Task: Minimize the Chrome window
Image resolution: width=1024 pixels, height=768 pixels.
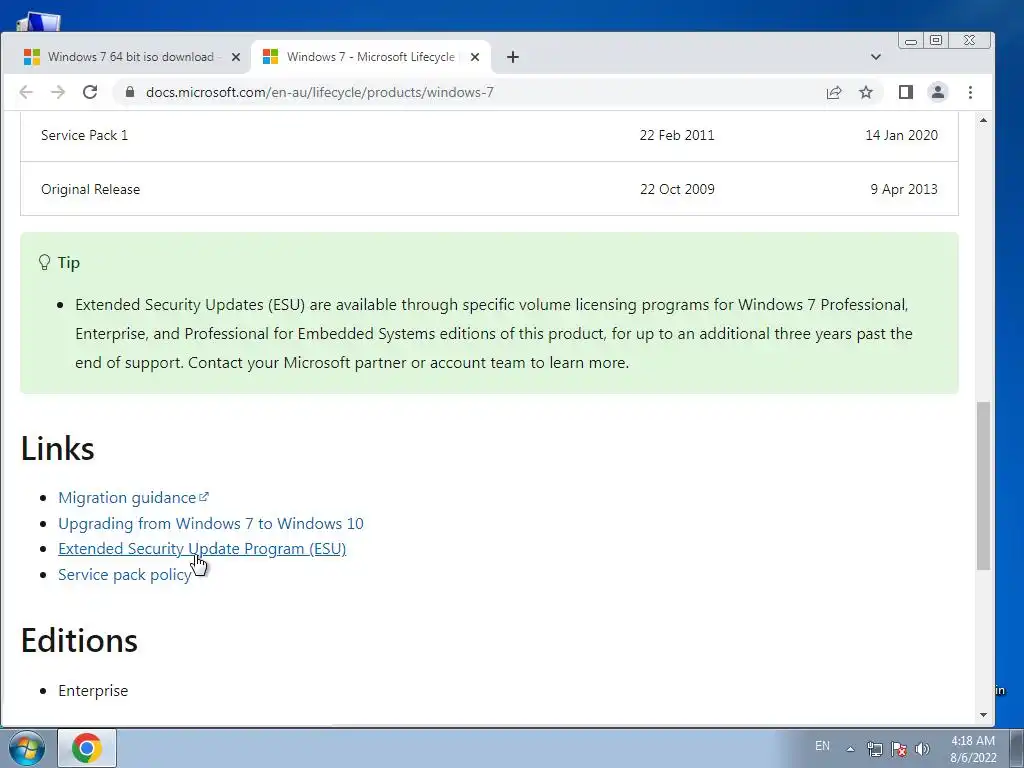Action: 911,40
